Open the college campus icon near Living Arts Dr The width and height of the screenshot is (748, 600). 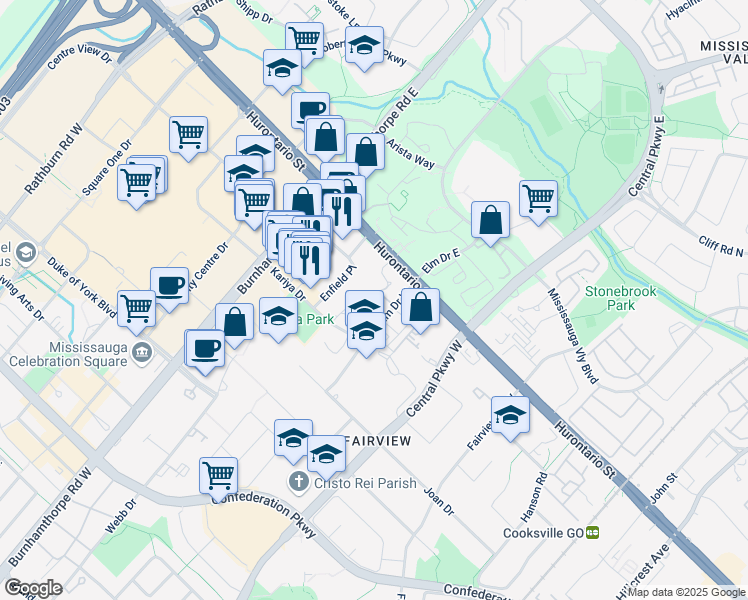(x=26, y=252)
